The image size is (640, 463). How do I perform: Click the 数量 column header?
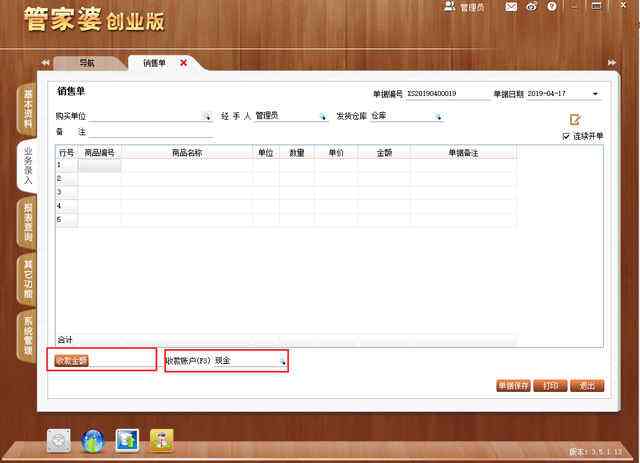[297, 153]
